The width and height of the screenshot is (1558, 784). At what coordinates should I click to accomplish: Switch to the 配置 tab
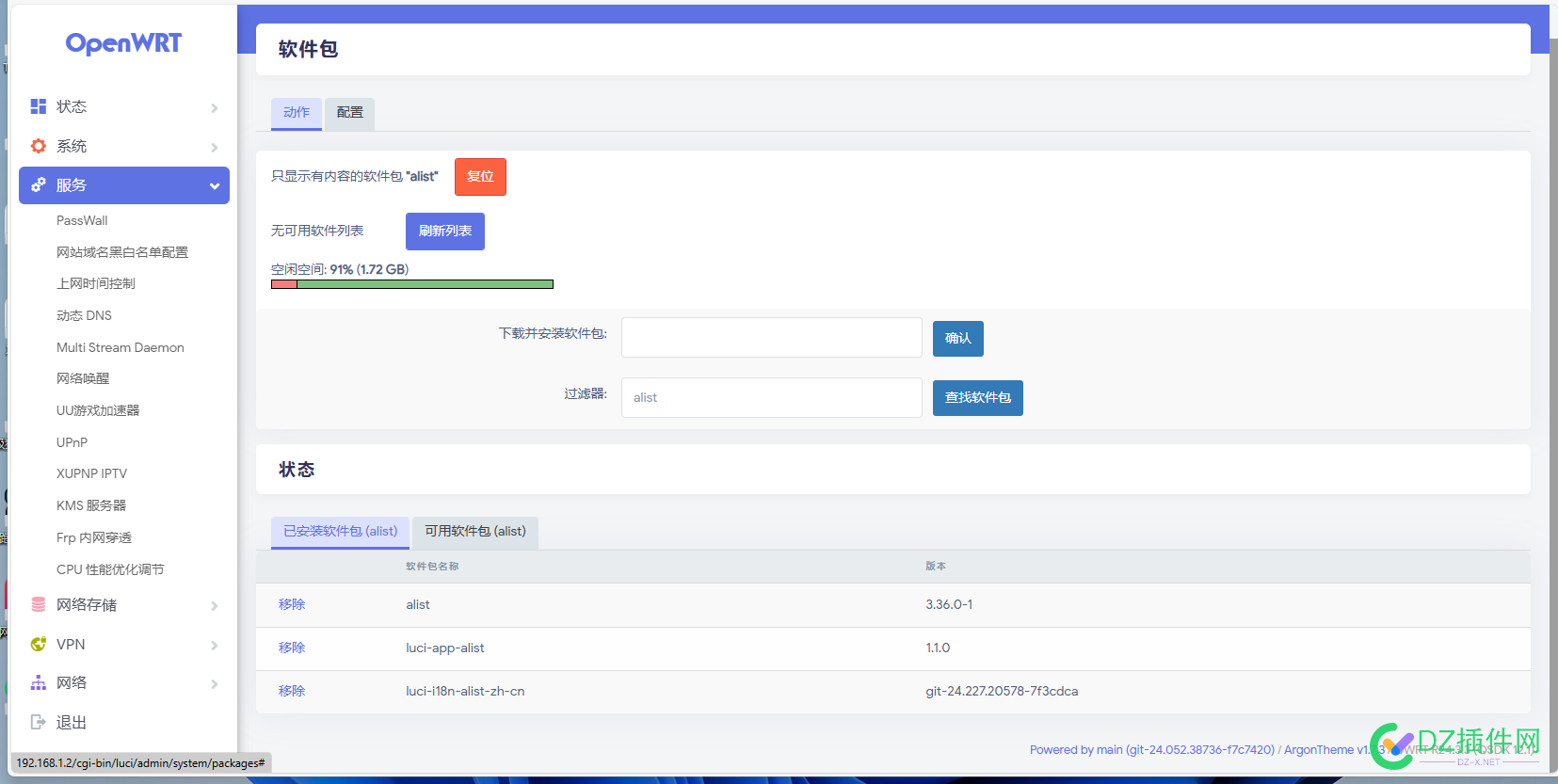(x=350, y=113)
